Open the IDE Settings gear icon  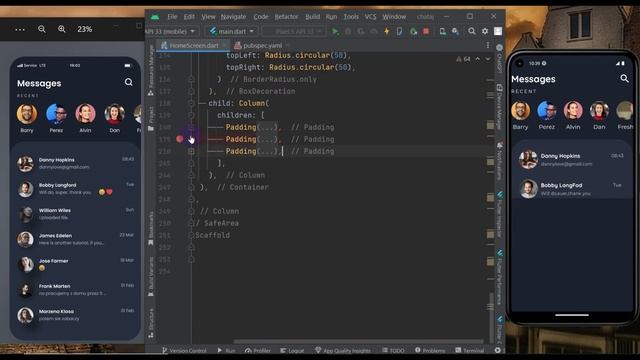tap(485, 31)
